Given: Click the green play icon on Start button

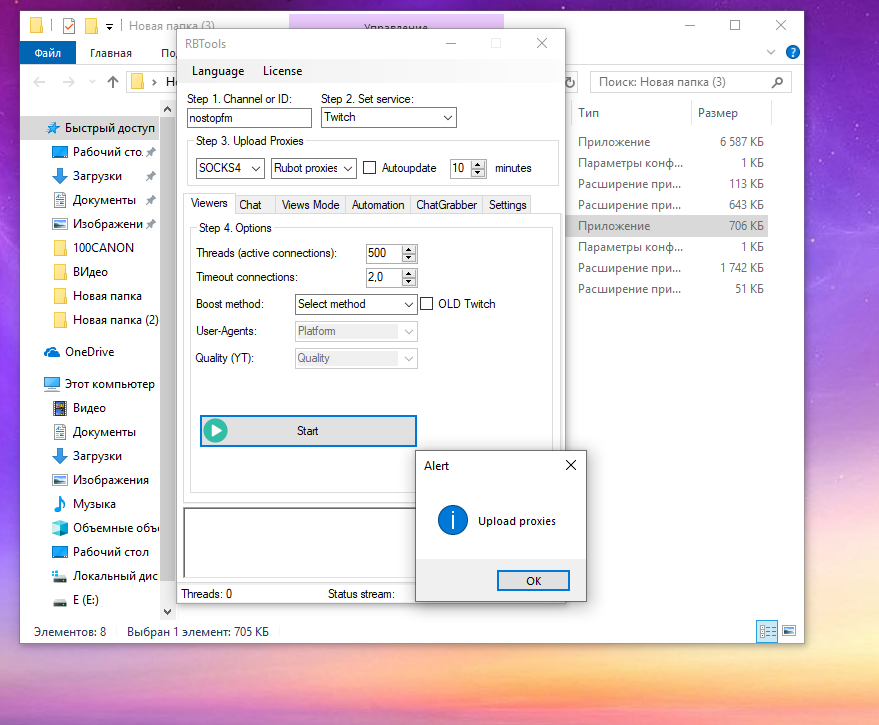Looking at the screenshot, I should click(216, 430).
